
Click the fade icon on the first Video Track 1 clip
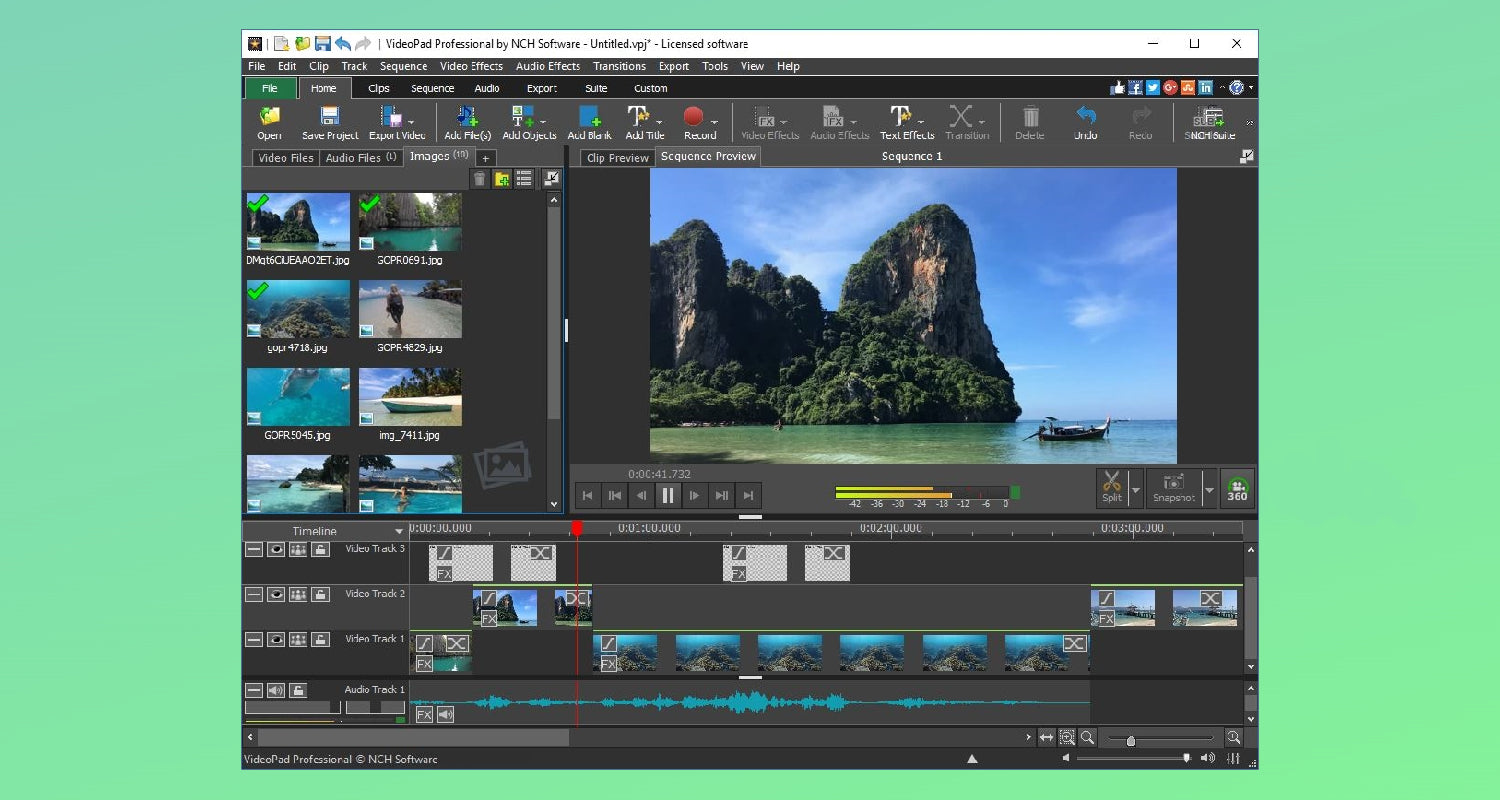(425, 643)
